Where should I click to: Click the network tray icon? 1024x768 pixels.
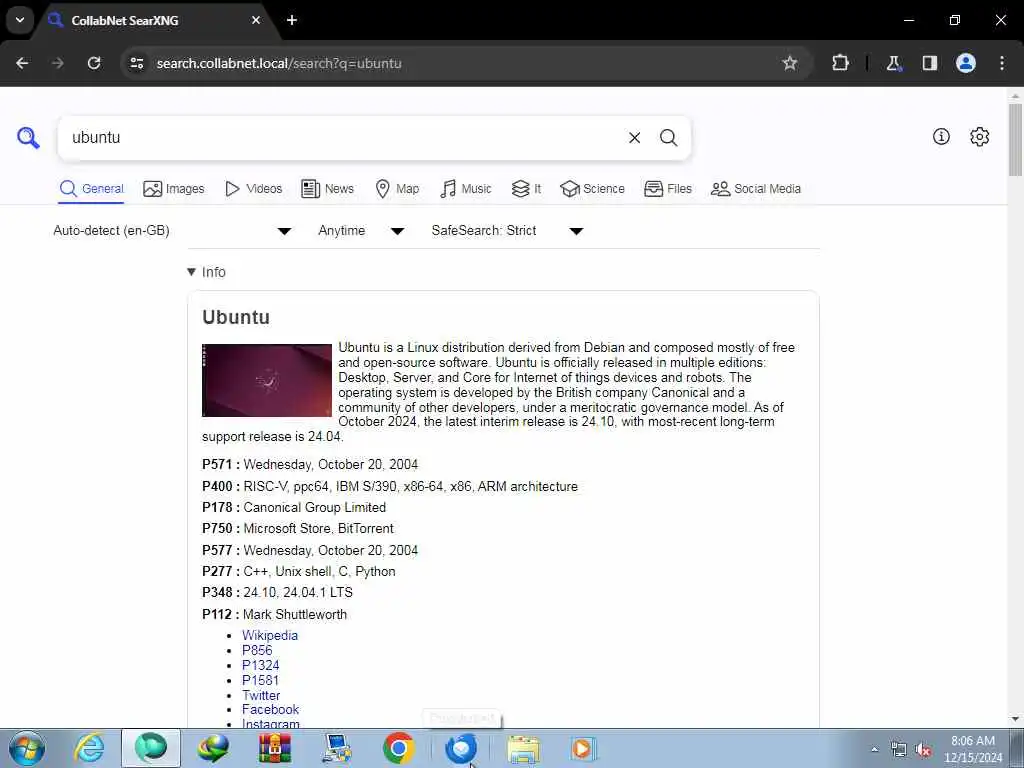(899, 750)
